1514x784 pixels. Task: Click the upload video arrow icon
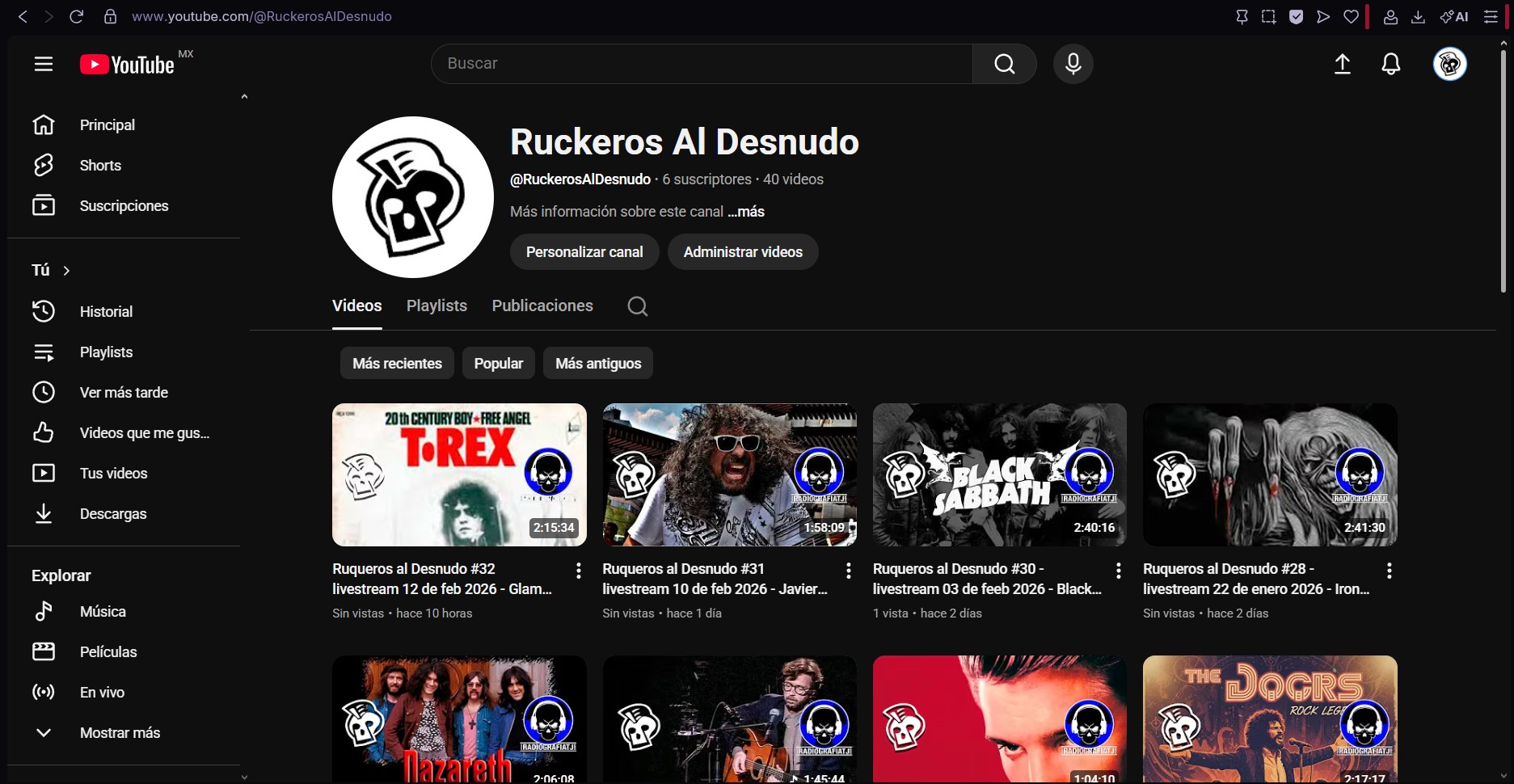(x=1342, y=64)
